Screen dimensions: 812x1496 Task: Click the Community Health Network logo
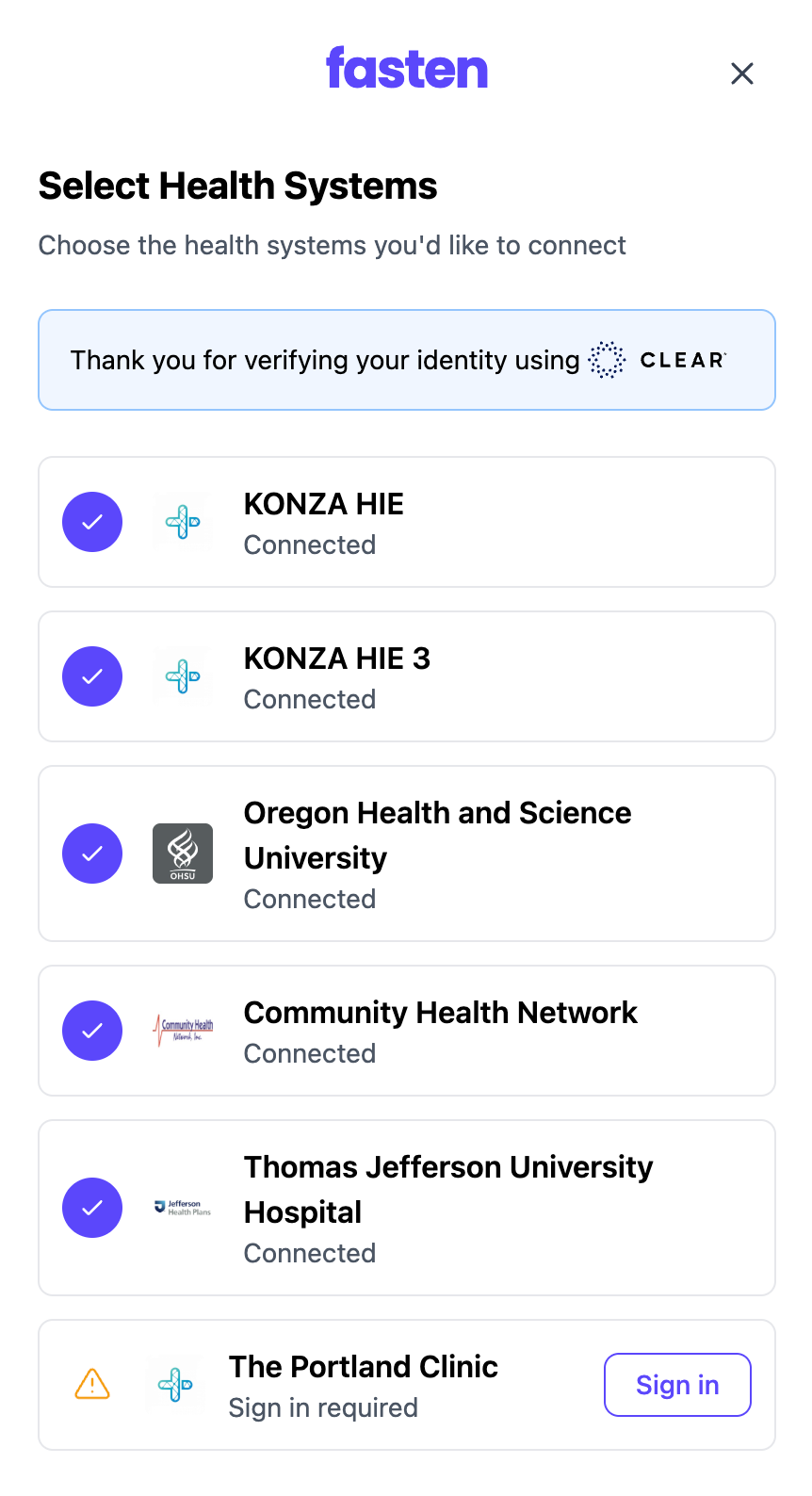click(183, 1031)
